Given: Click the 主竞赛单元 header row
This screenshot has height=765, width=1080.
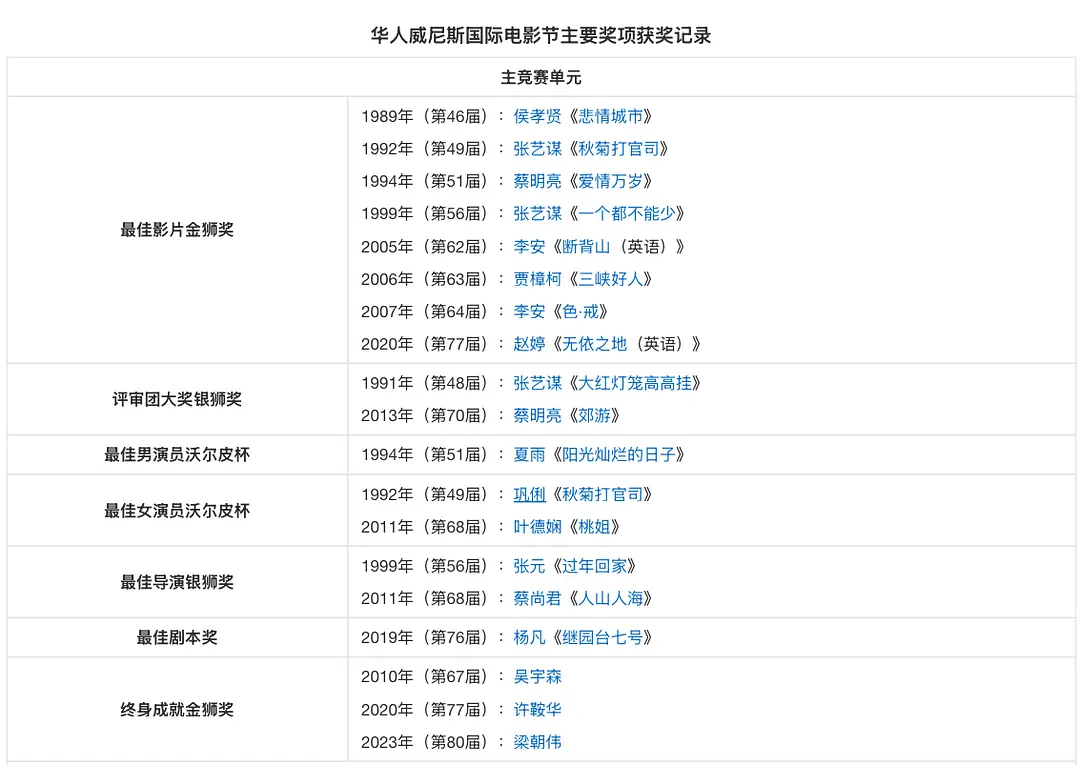Looking at the screenshot, I should (541, 77).
